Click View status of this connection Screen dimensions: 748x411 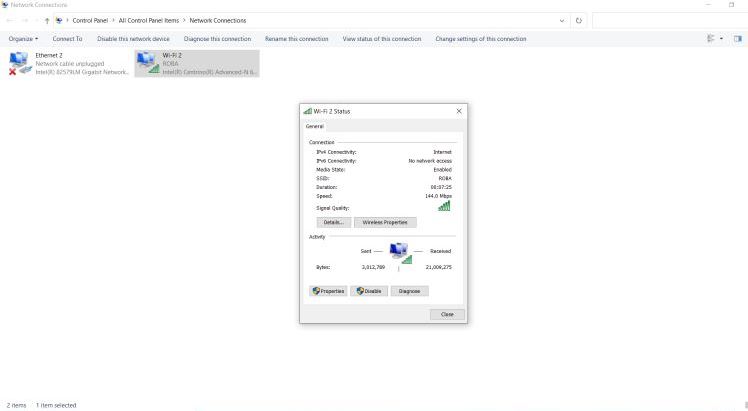[x=382, y=39]
